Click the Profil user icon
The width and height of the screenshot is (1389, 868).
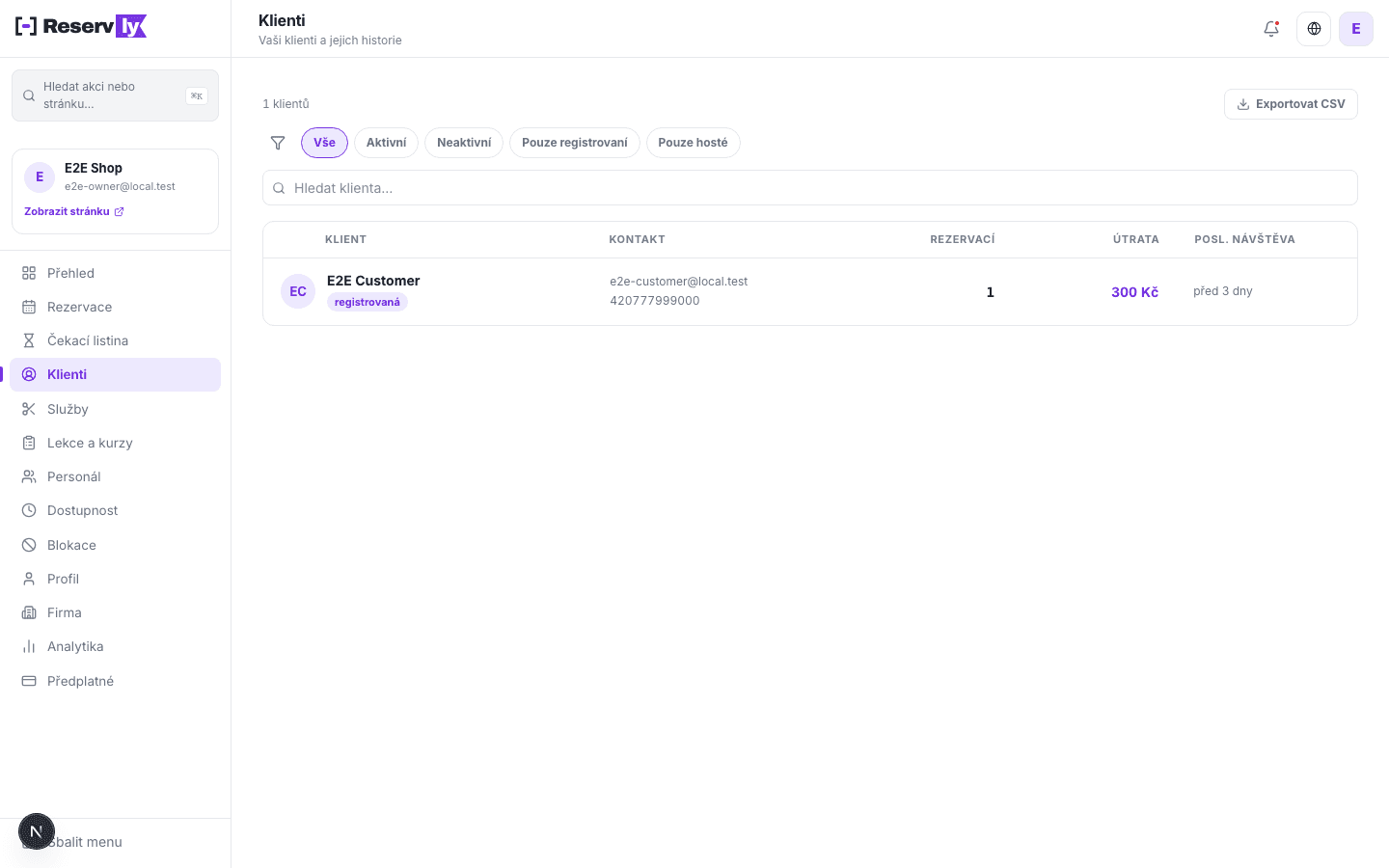pyautogui.click(x=29, y=579)
